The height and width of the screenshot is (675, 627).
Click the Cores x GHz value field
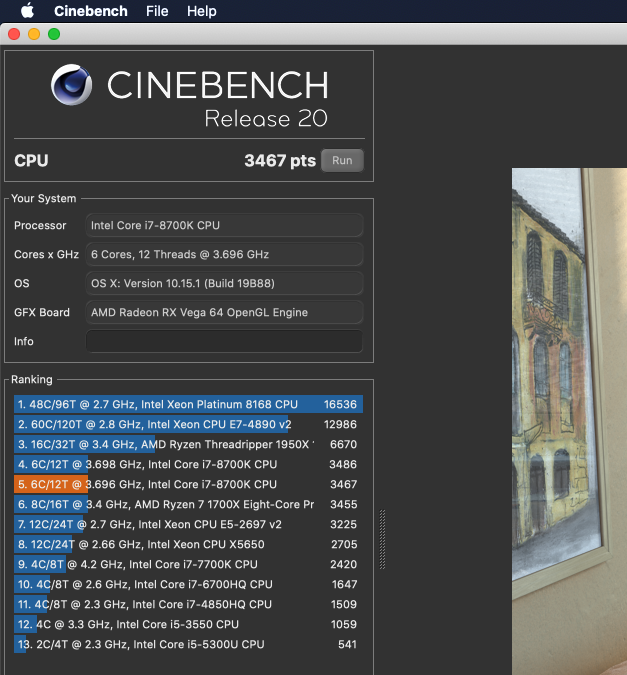coord(224,254)
